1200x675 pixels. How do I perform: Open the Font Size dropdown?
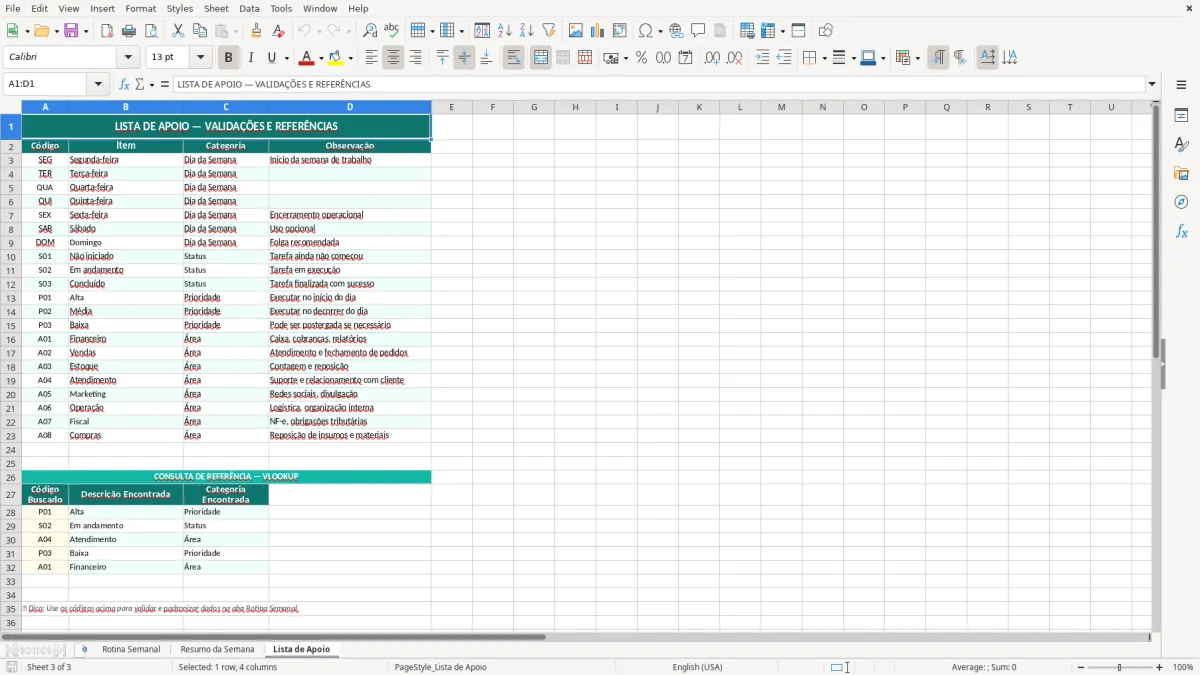[200, 58]
